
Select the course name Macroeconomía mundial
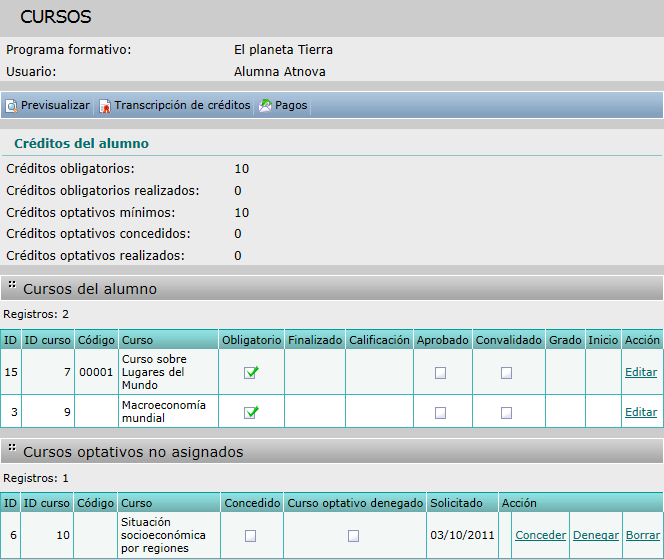164,412
